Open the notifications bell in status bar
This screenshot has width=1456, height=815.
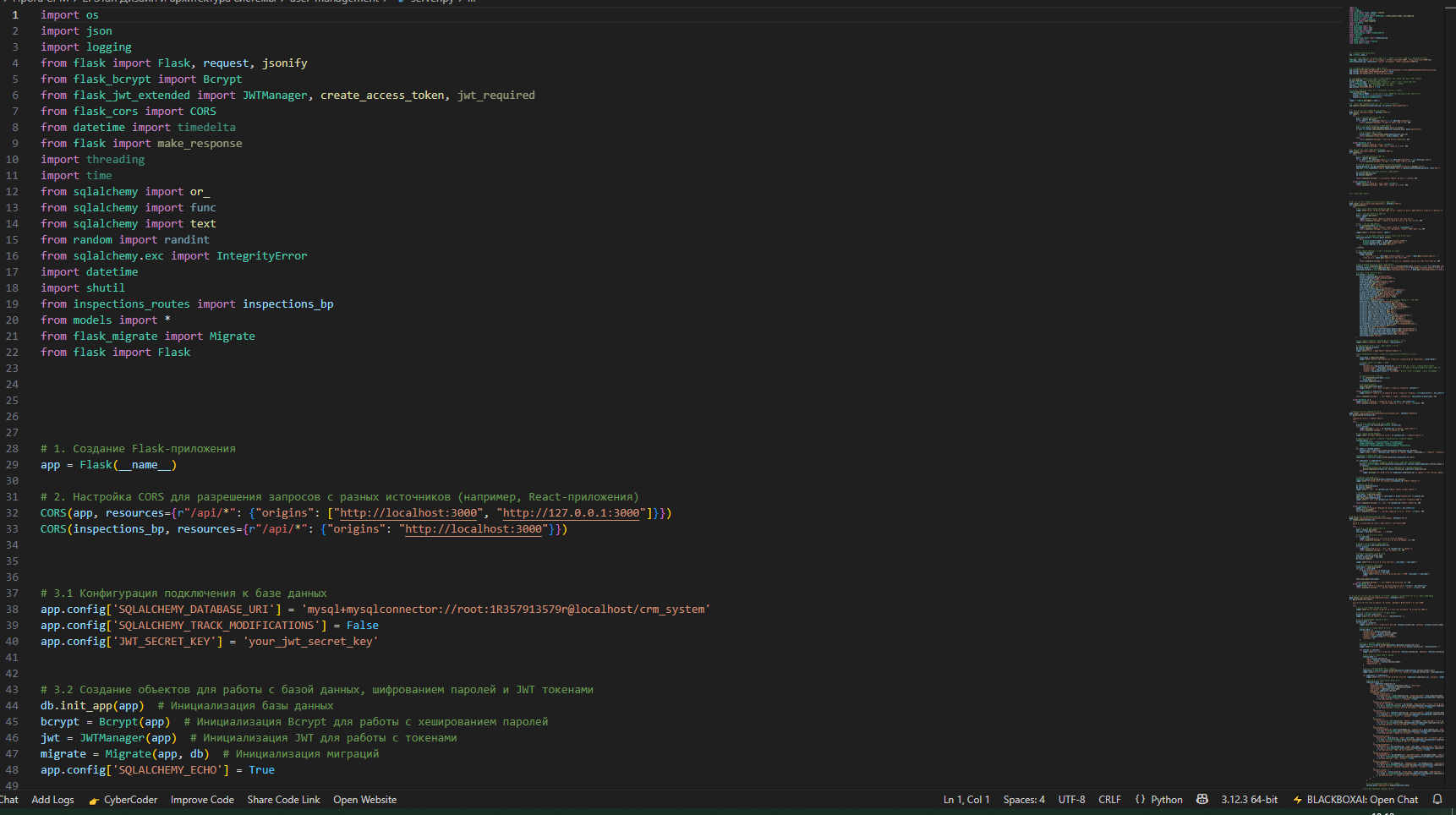coord(1437,800)
